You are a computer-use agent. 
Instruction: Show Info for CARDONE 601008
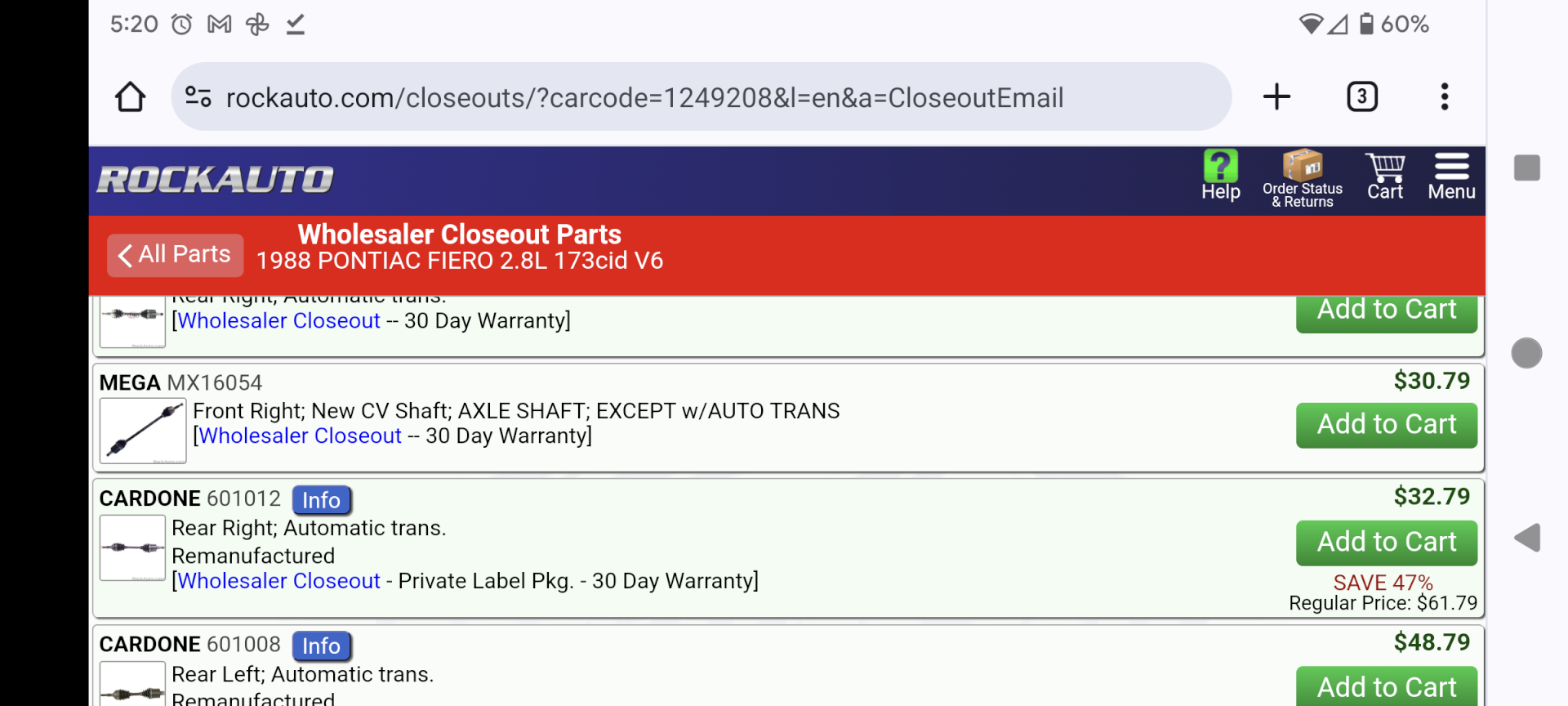point(321,646)
